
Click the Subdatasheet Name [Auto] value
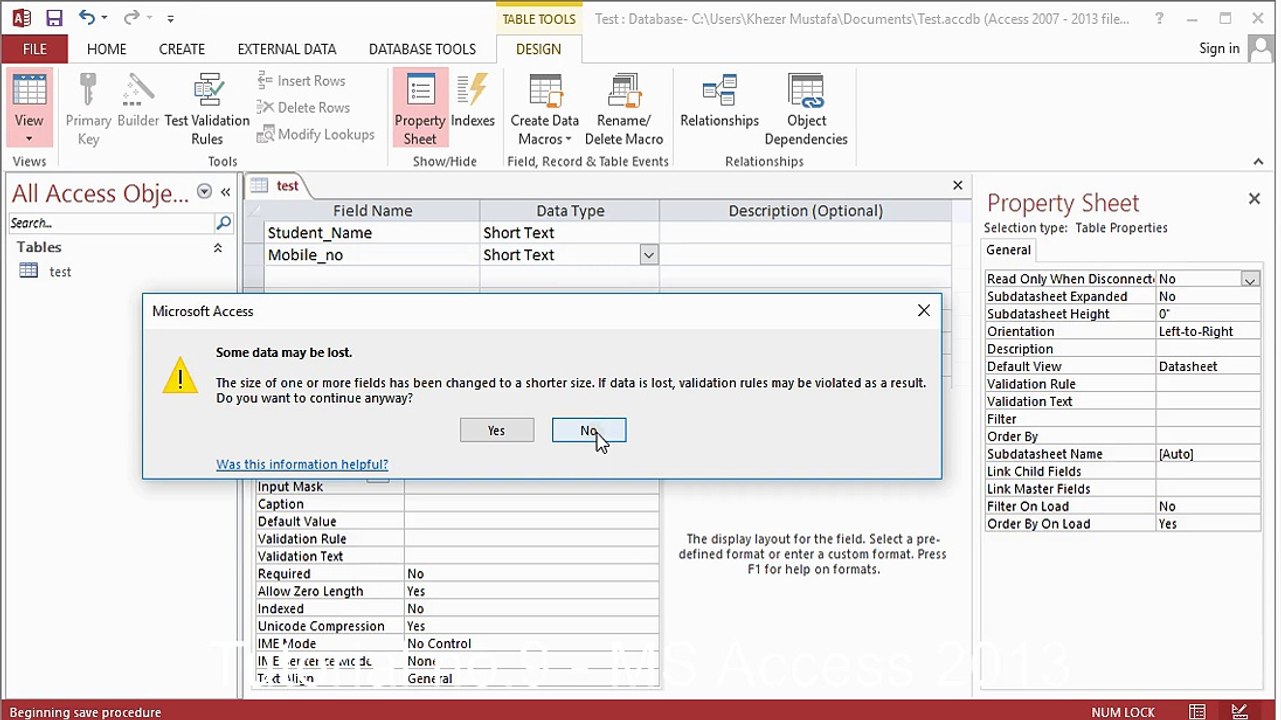pyautogui.click(x=1208, y=454)
